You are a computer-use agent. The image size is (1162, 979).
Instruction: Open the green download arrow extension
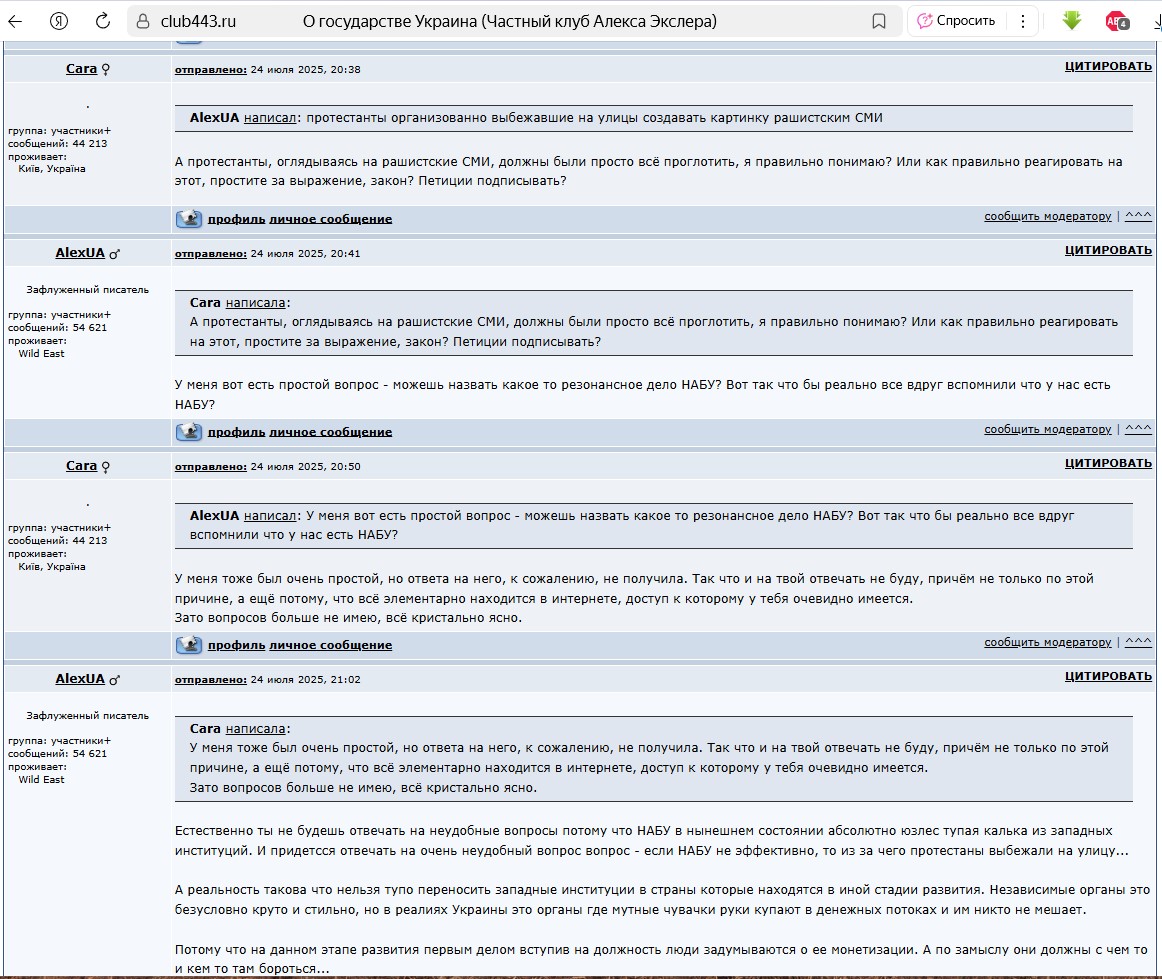(x=1072, y=20)
